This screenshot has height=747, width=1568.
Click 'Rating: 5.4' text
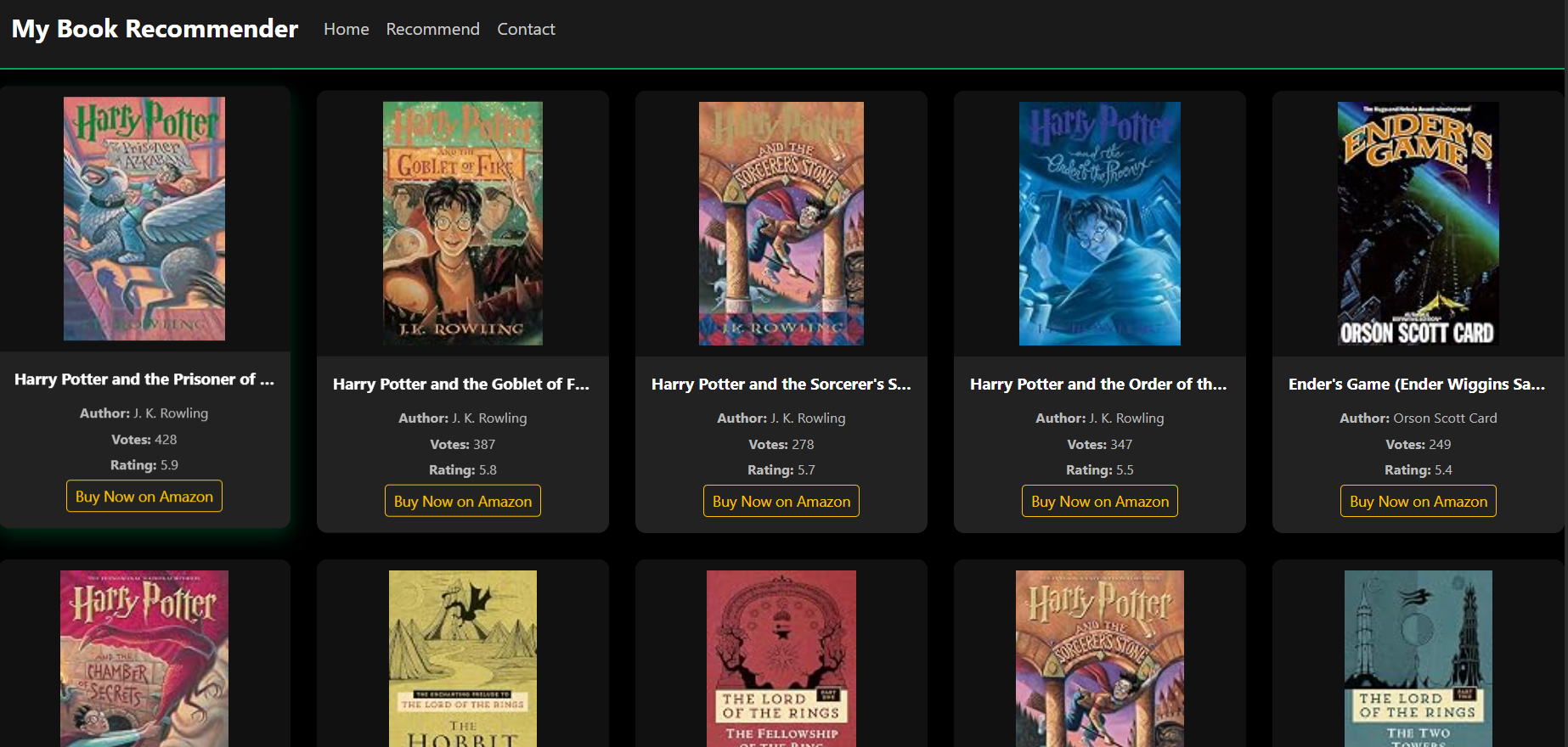pos(1419,469)
